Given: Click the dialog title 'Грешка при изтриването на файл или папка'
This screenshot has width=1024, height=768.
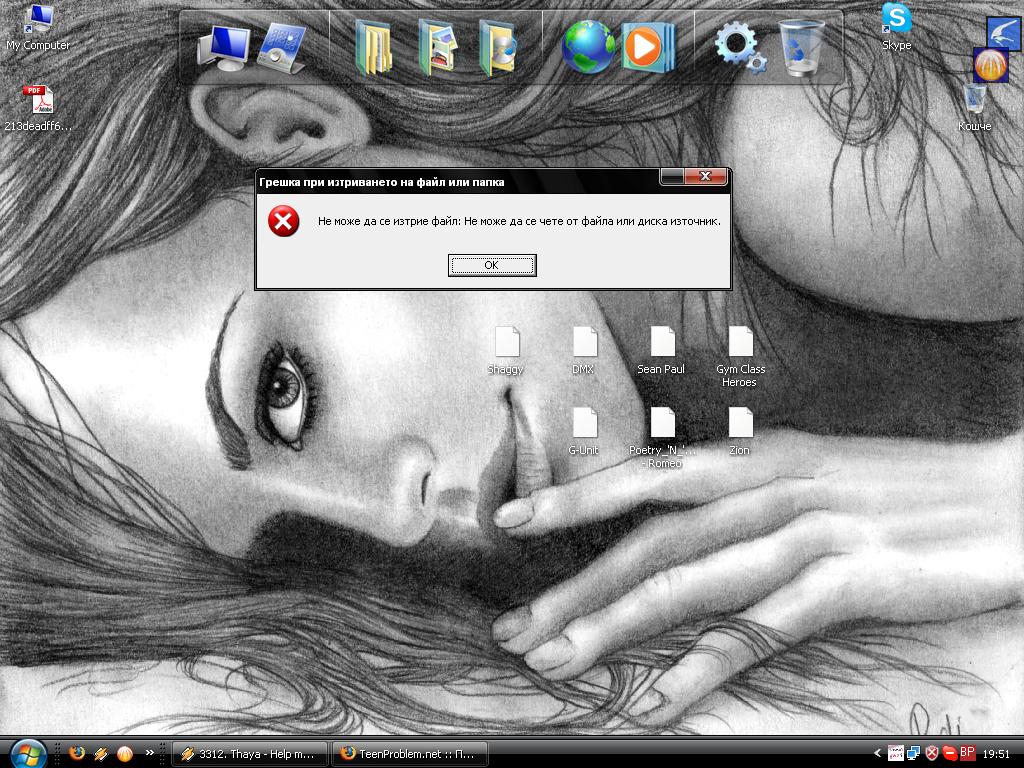Looking at the screenshot, I should click(381, 182).
